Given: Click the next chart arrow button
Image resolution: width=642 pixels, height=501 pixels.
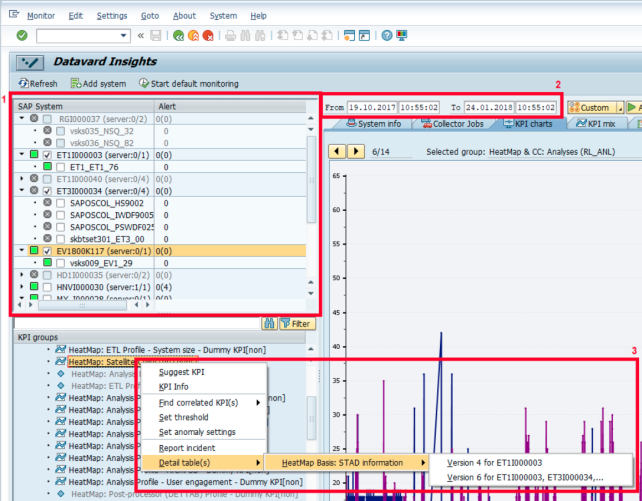Looking at the screenshot, I should tap(356, 151).
